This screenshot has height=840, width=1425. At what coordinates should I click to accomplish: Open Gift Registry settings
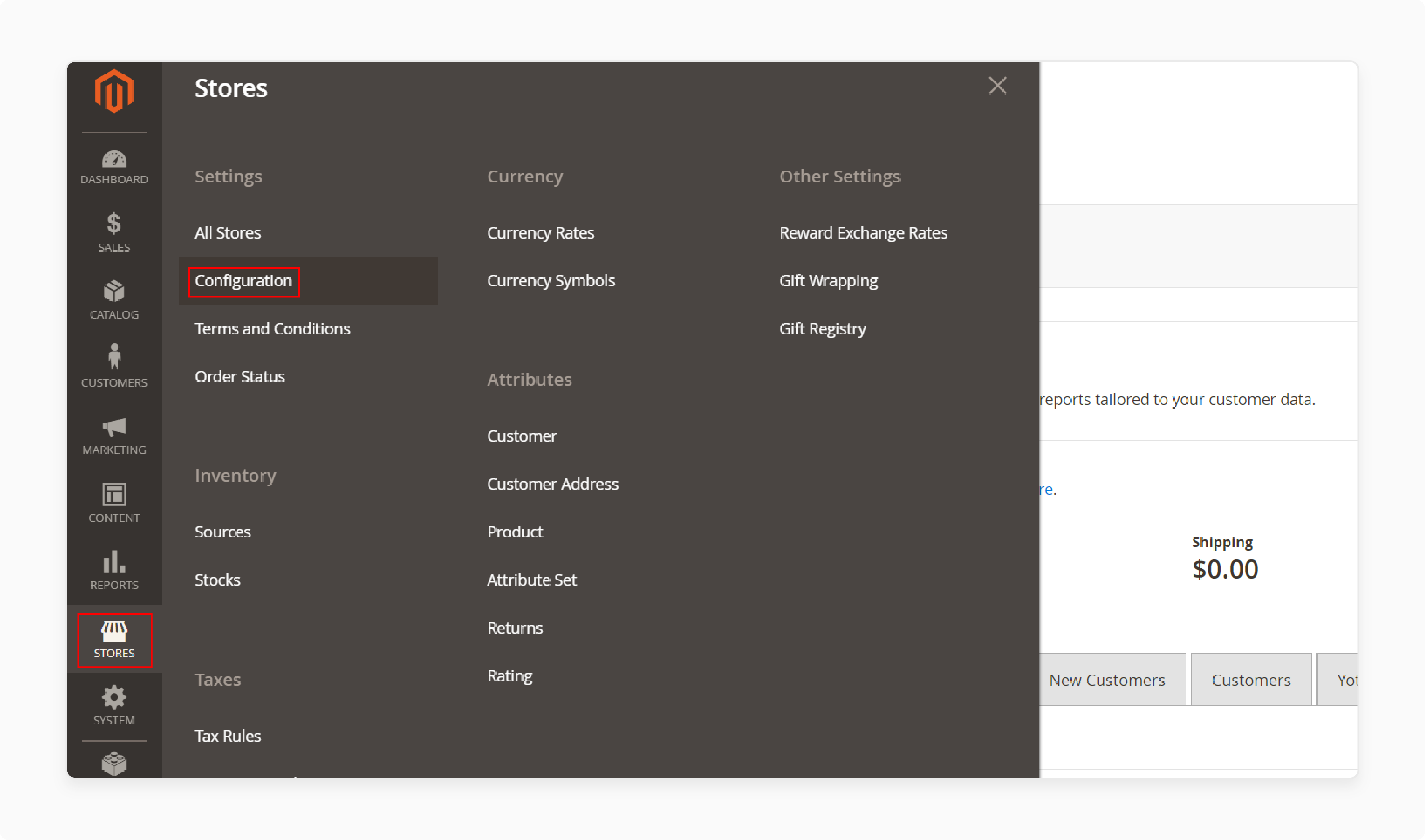point(823,329)
